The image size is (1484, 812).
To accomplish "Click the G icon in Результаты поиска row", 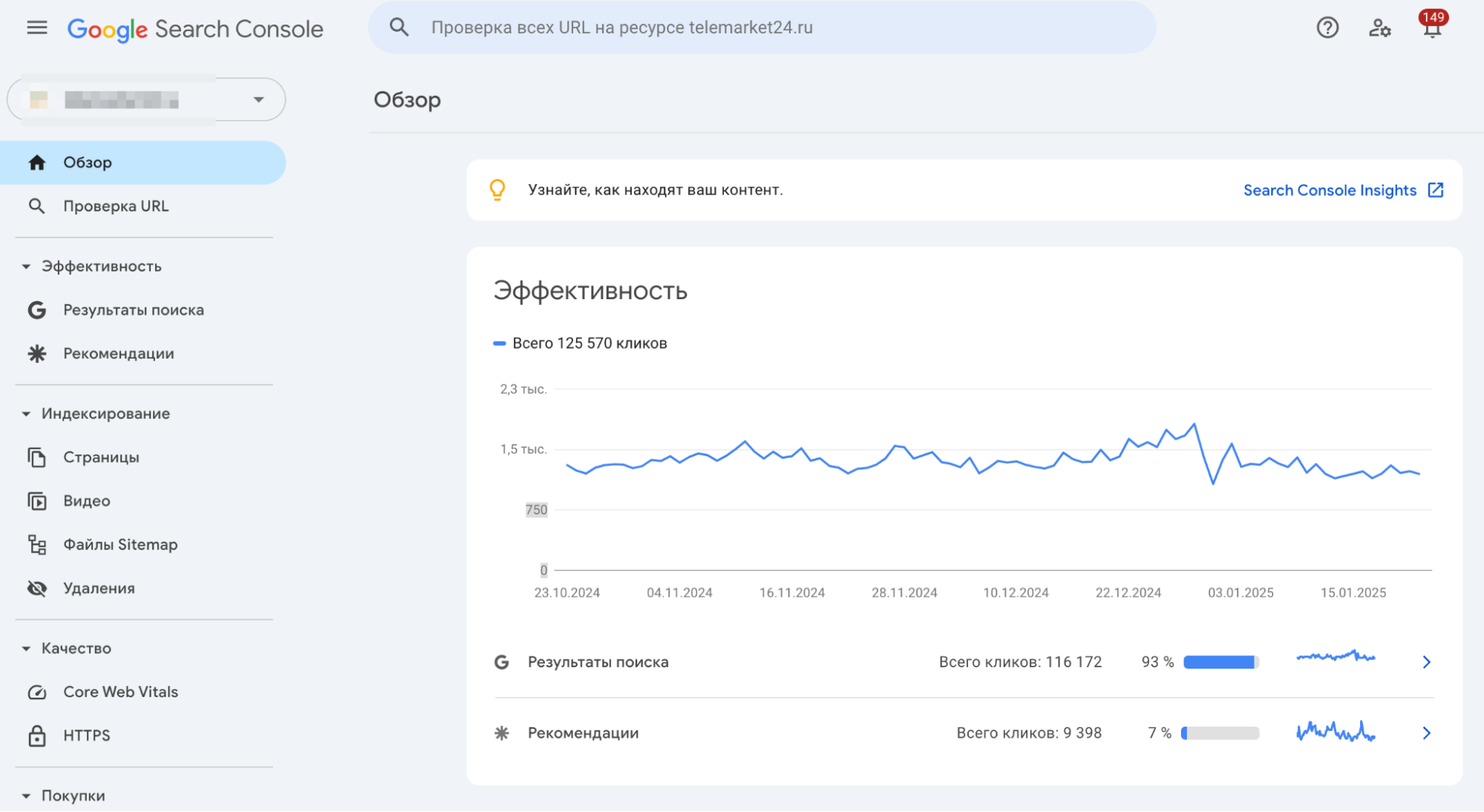I will pyautogui.click(x=502, y=662).
